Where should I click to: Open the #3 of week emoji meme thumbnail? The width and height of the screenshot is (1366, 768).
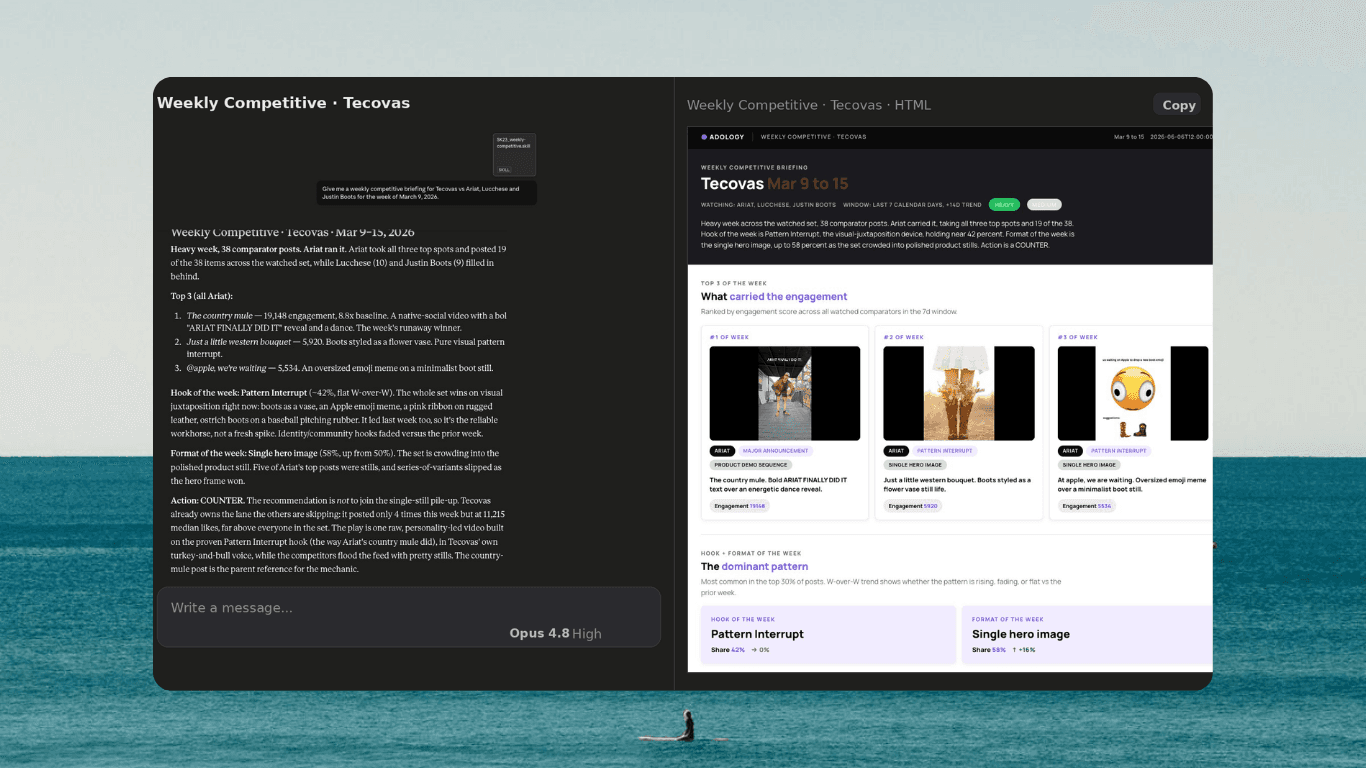point(1133,393)
